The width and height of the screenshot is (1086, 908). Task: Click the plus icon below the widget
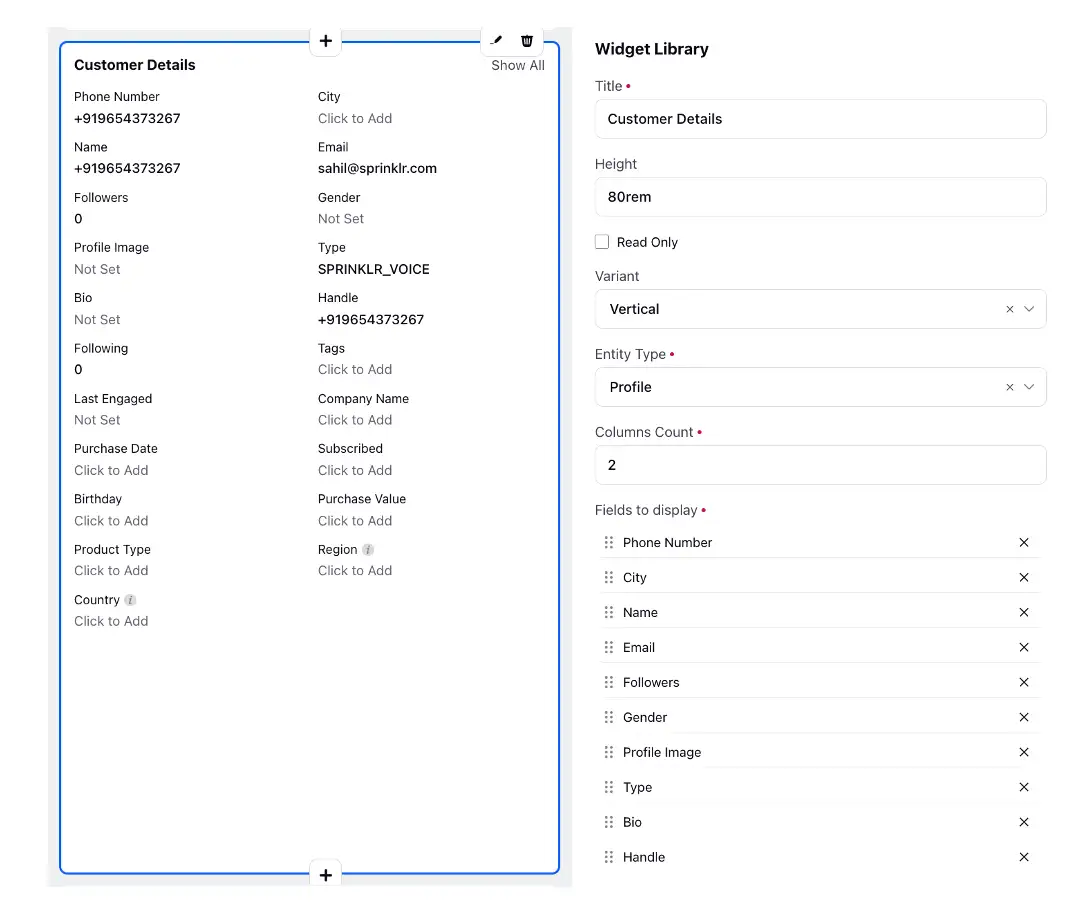(x=325, y=874)
